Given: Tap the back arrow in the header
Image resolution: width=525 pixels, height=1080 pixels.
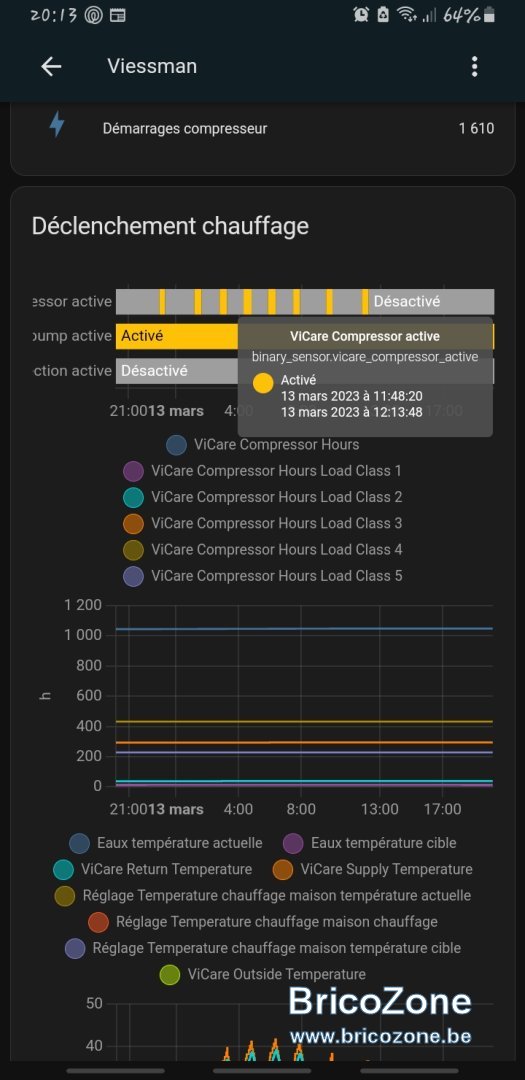Looking at the screenshot, I should [x=52, y=66].
